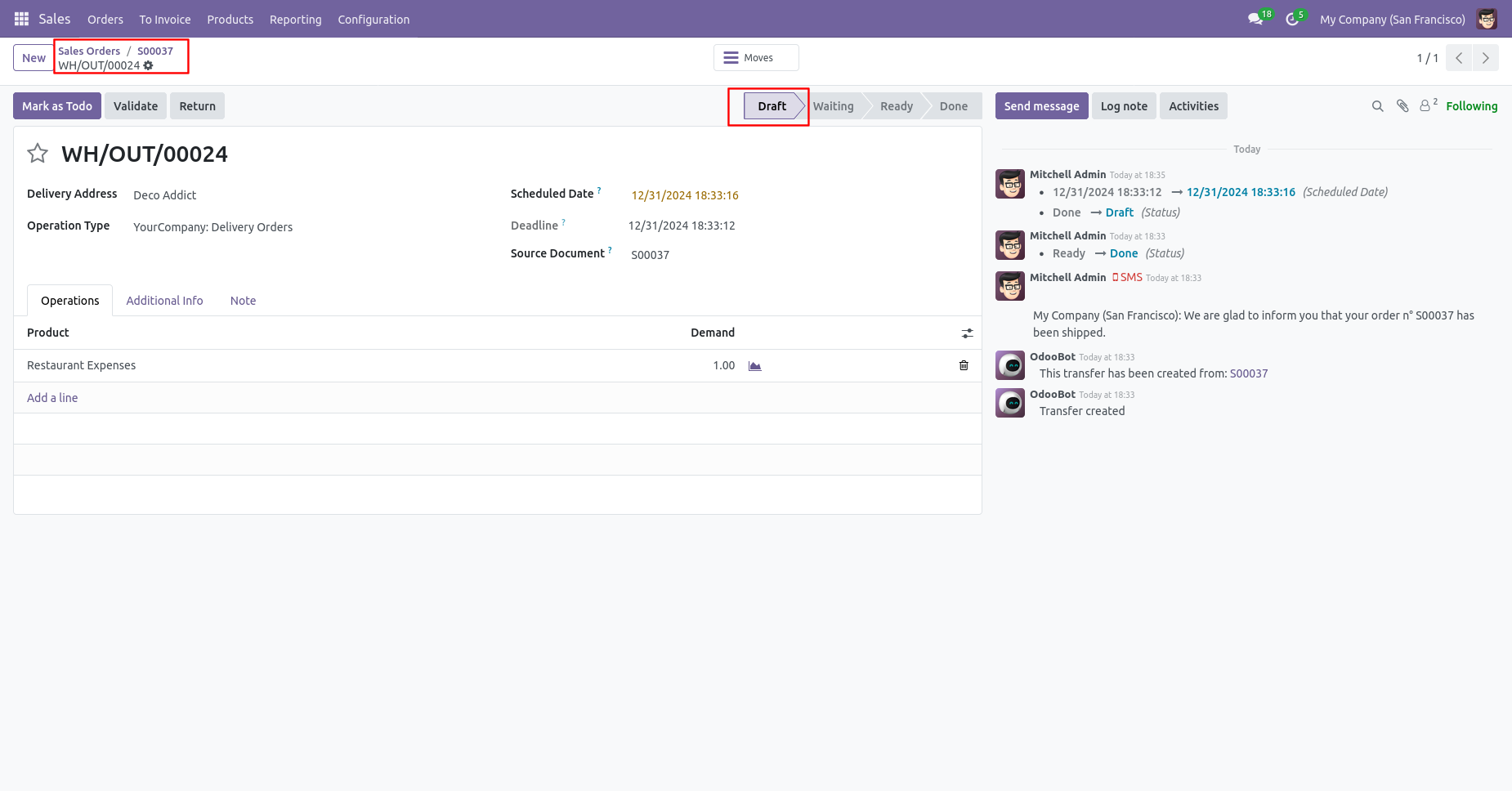The width and height of the screenshot is (1512, 791).
Task: Open the conversations messages icon
Action: (1255, 19)
